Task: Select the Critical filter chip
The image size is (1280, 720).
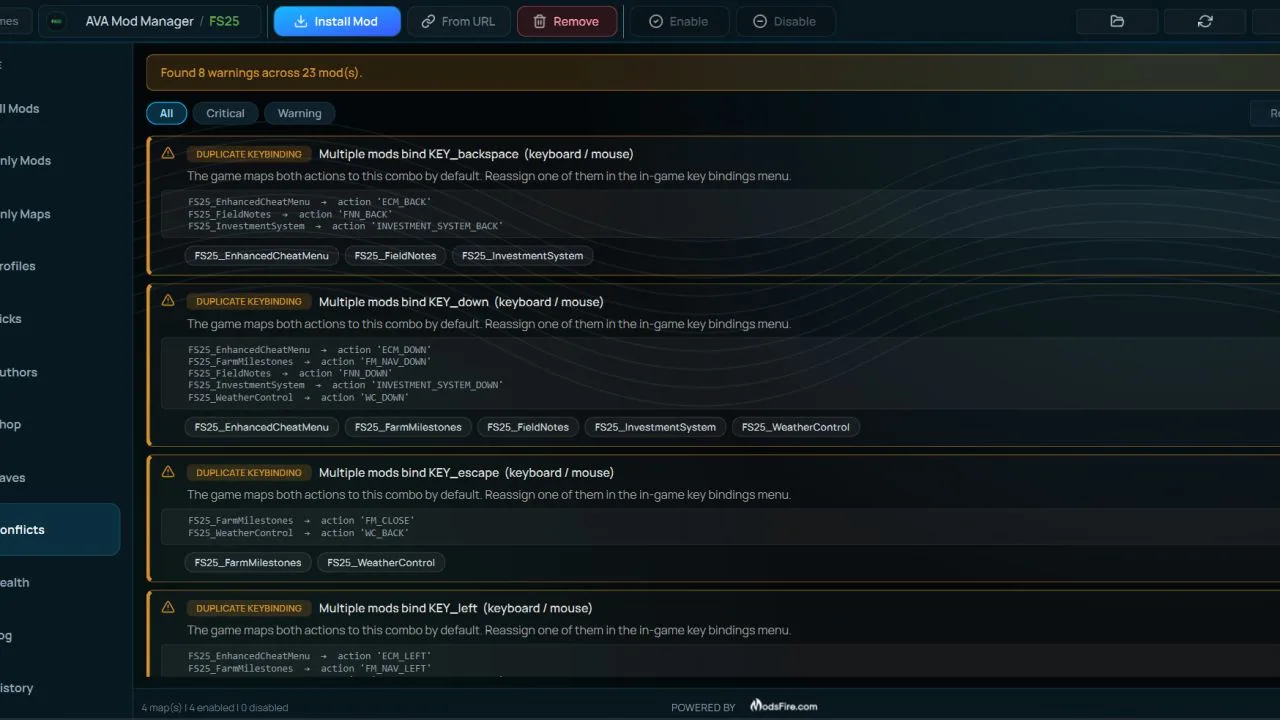Action: 225,113
